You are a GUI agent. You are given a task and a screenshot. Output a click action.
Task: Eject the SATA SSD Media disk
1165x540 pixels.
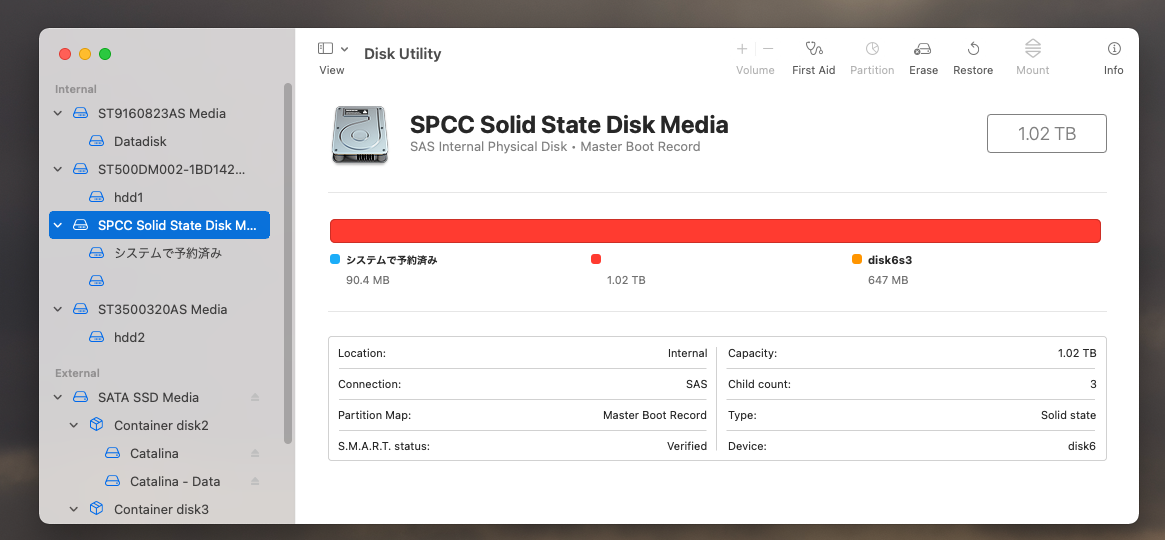255,398
